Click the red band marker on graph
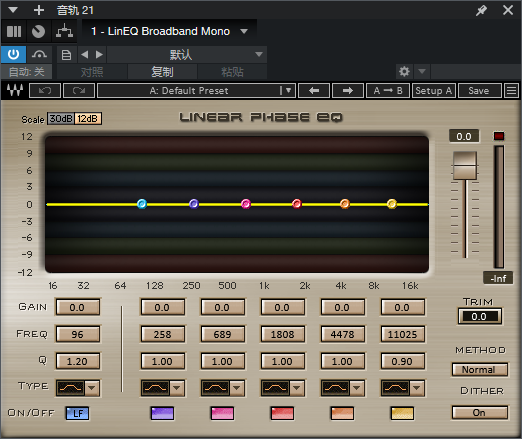522x439 pixels. [297, 204]
